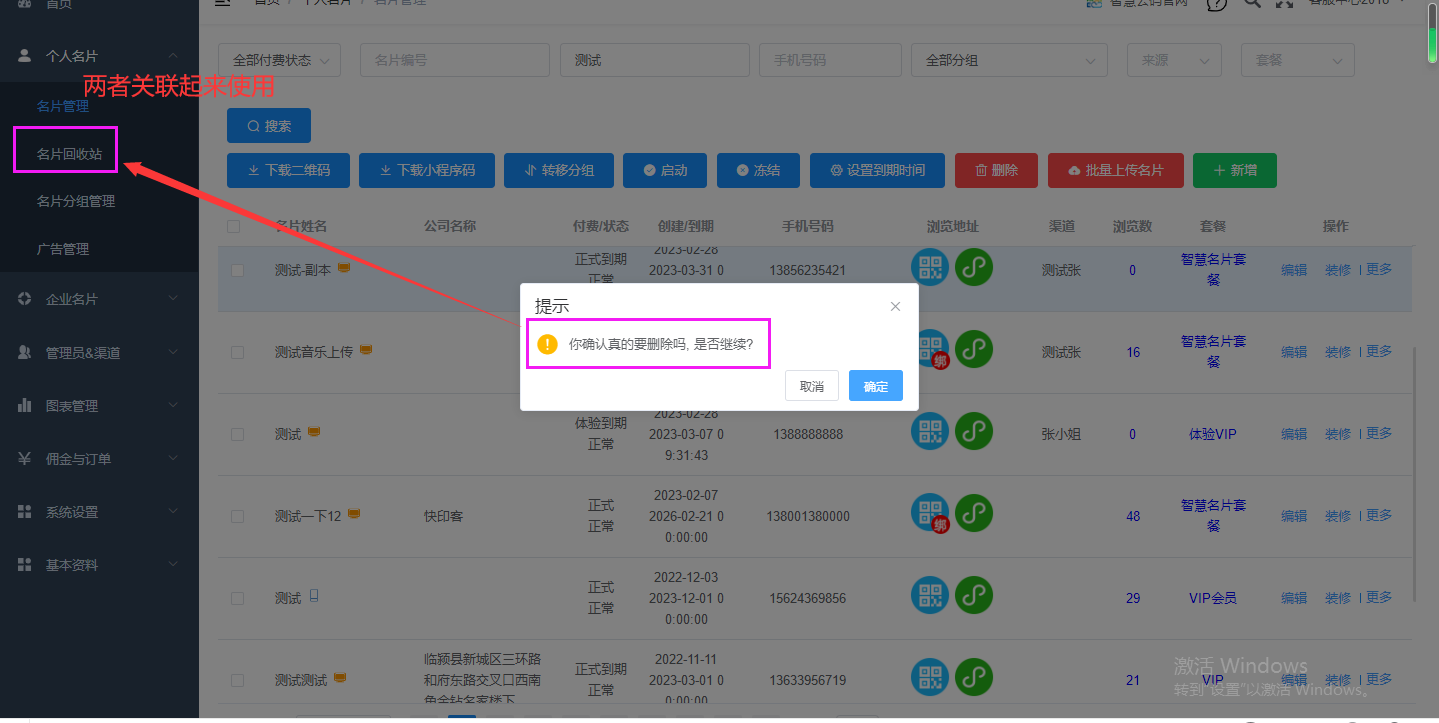Click the QR code icon for 测试-副本 row
Viewport: 1439px width, 723px height.
coord(929,267)
